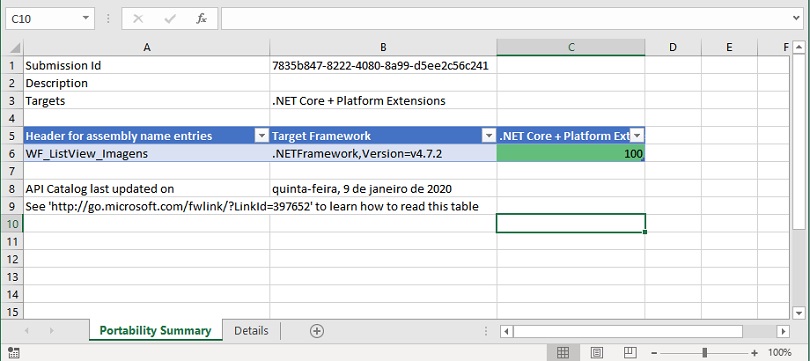Click vertical scrollbar down arrow

click(x=799, y=312)
